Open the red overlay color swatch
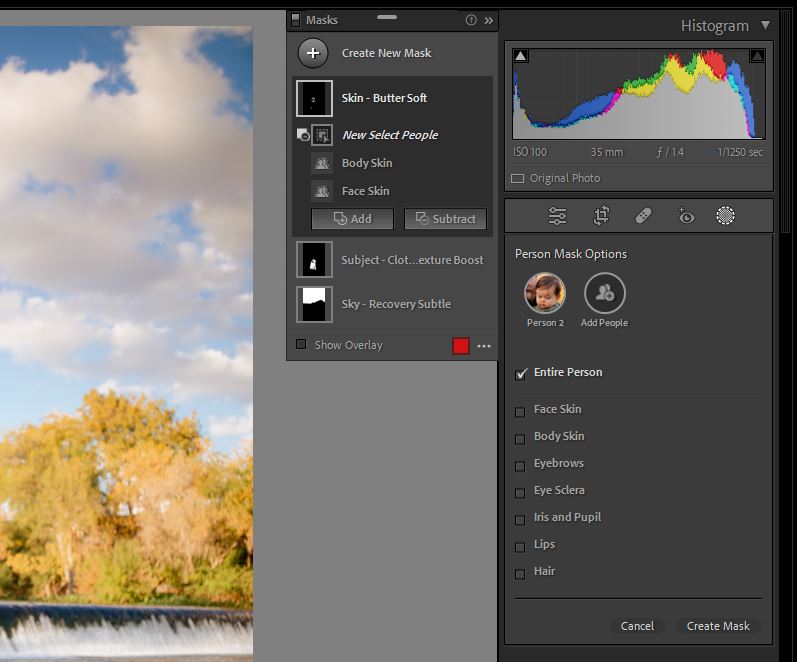 [x=461, y=346]
